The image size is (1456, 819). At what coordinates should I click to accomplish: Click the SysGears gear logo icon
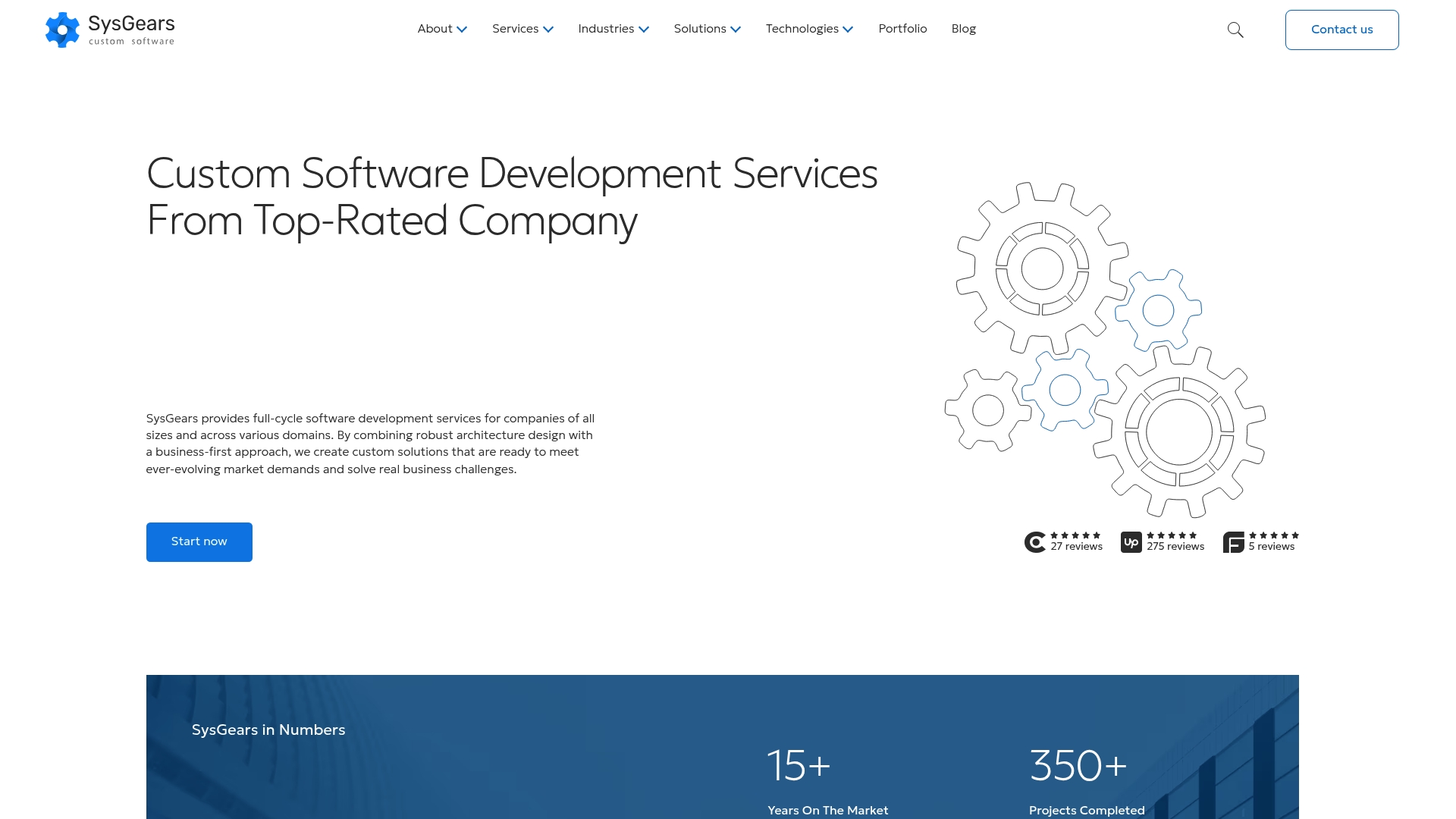(x=62, y=30)
